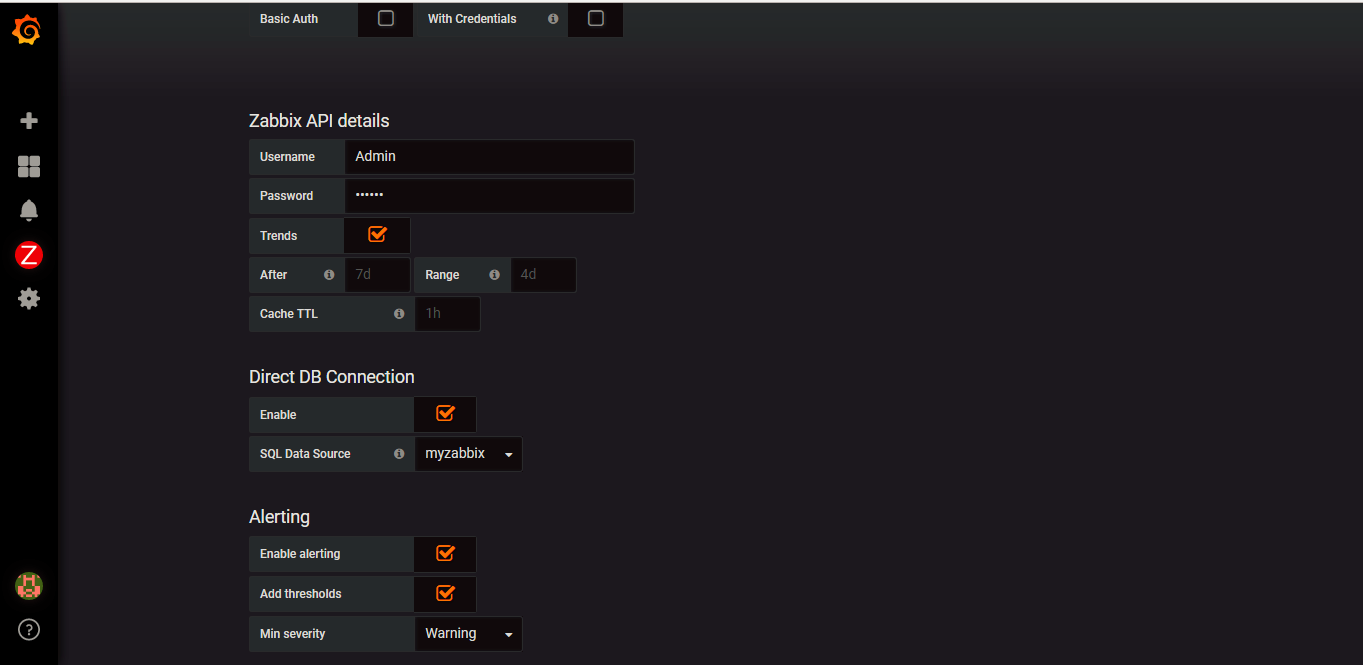Click the After field info icon

tap(329, 275)
